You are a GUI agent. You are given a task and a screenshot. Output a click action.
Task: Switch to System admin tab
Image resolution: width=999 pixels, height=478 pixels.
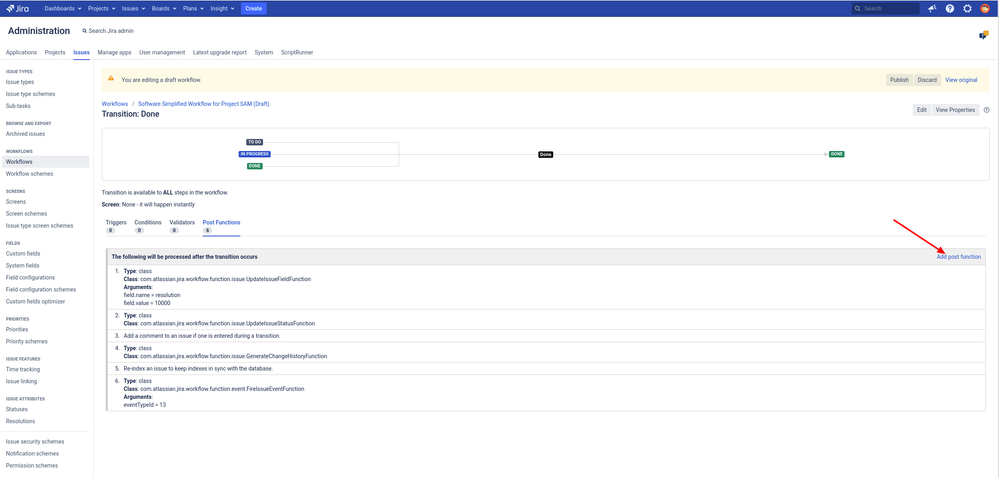[264, 52]
